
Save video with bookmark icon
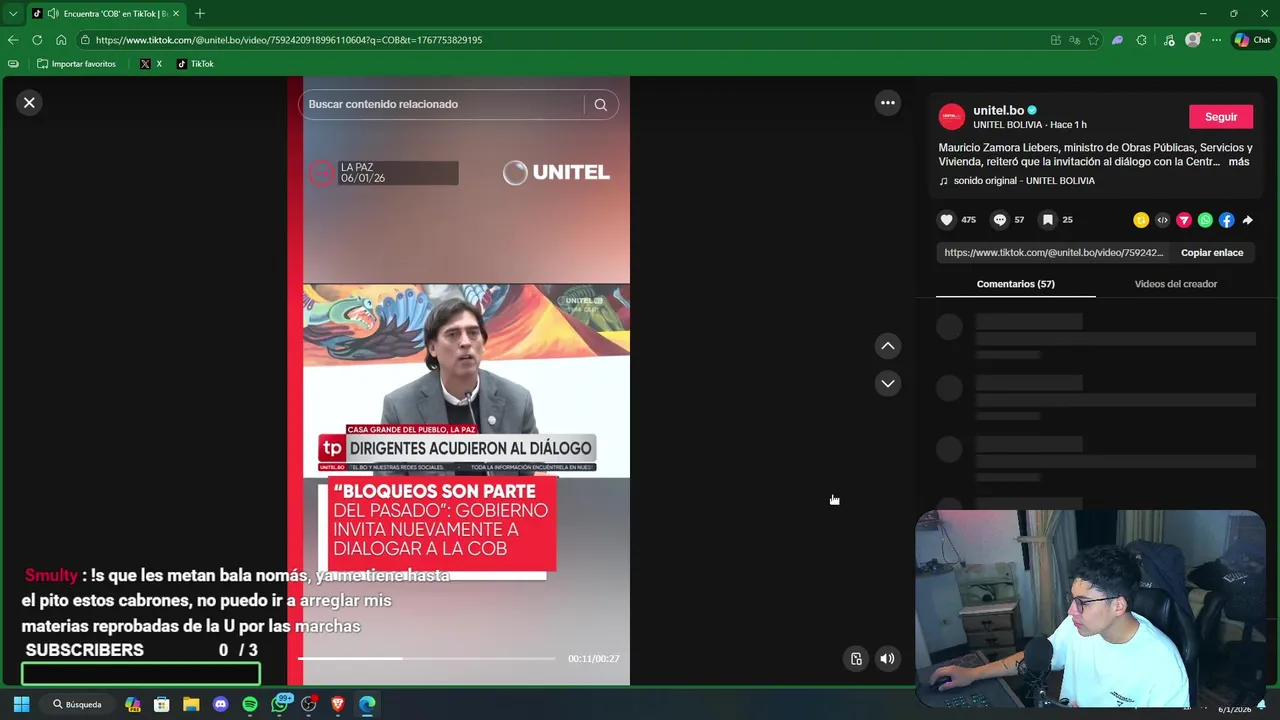[x=1047, y=220]
